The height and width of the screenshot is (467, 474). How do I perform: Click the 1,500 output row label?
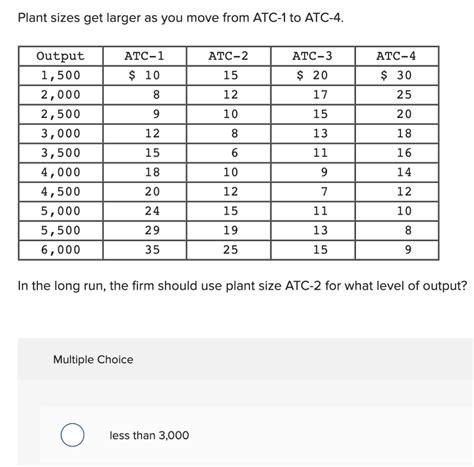tap(61, 75)
